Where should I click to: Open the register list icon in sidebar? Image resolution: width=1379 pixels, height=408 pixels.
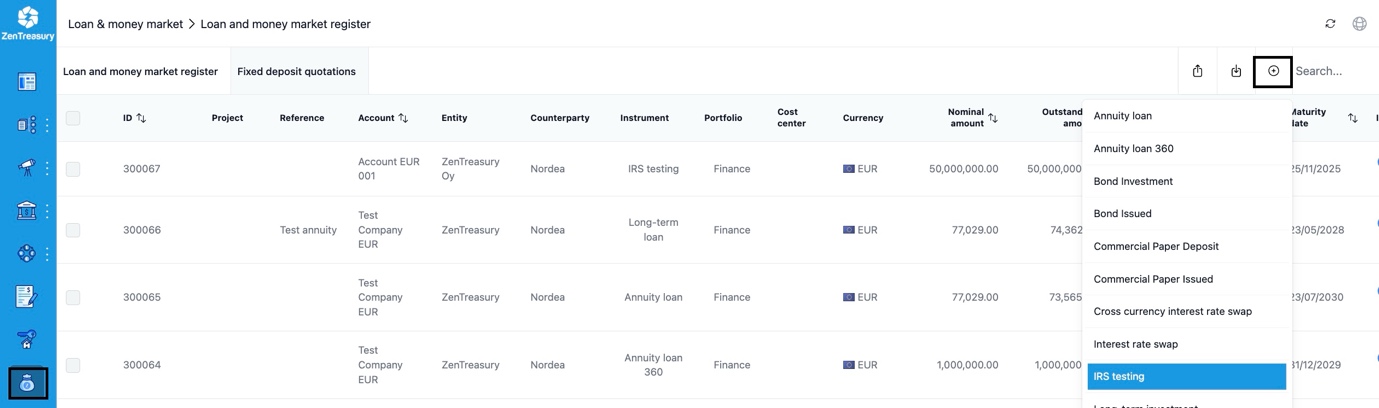point(26,125)
